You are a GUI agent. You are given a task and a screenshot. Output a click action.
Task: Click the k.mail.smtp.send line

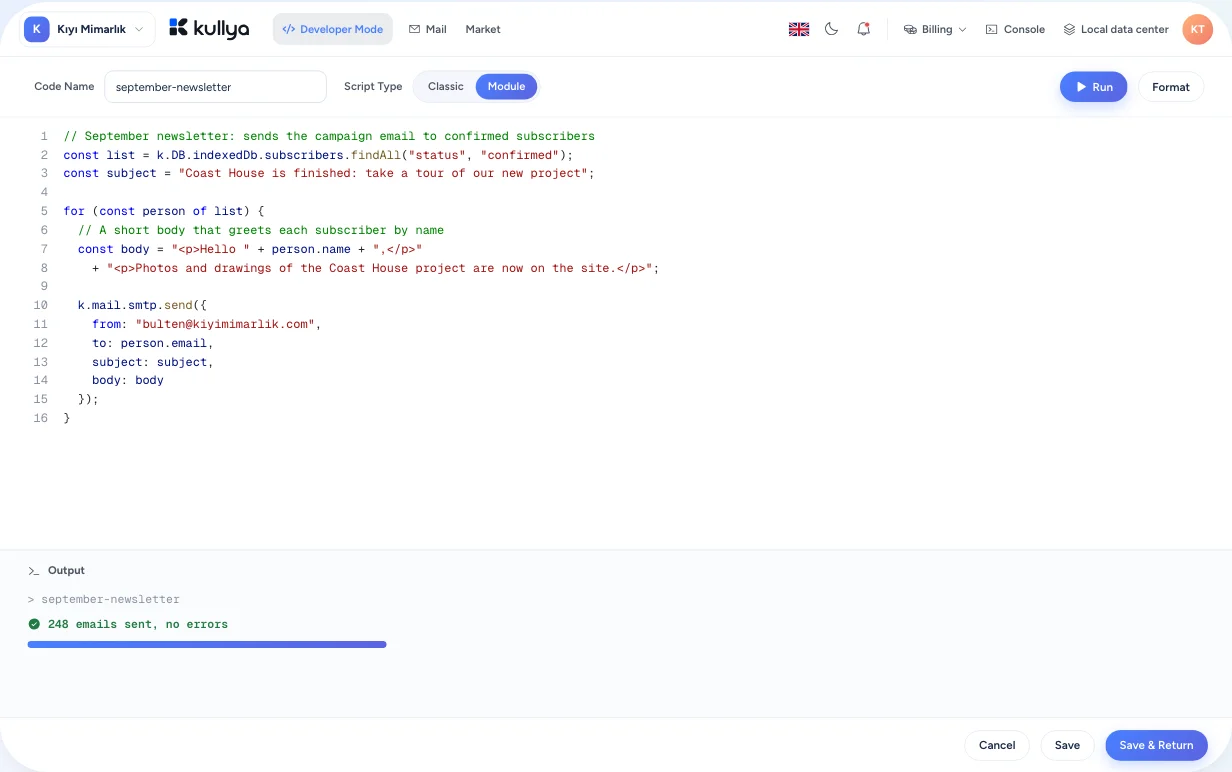pyautogui.click(x=142, y=305)
